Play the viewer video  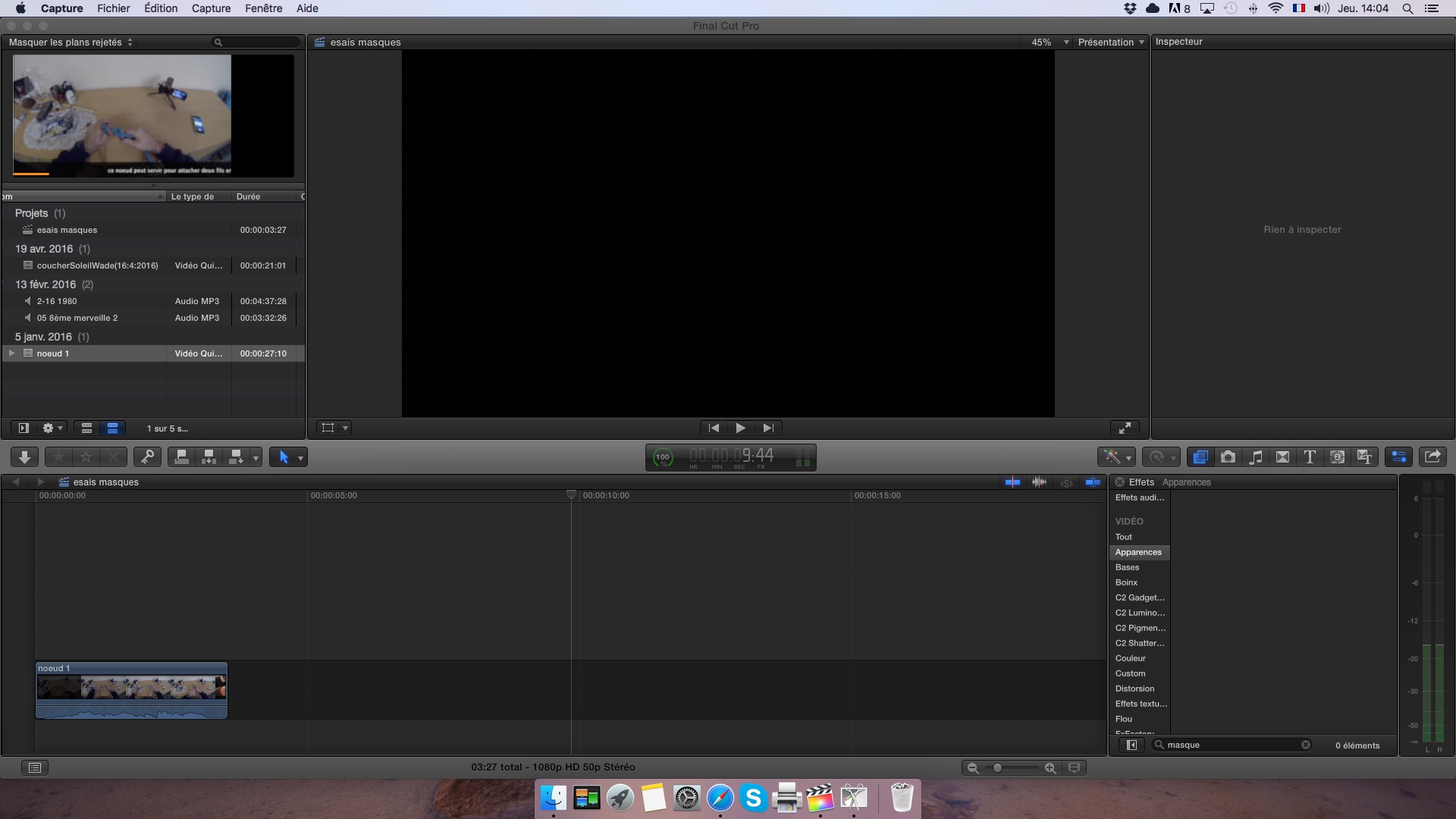(740, 428)
